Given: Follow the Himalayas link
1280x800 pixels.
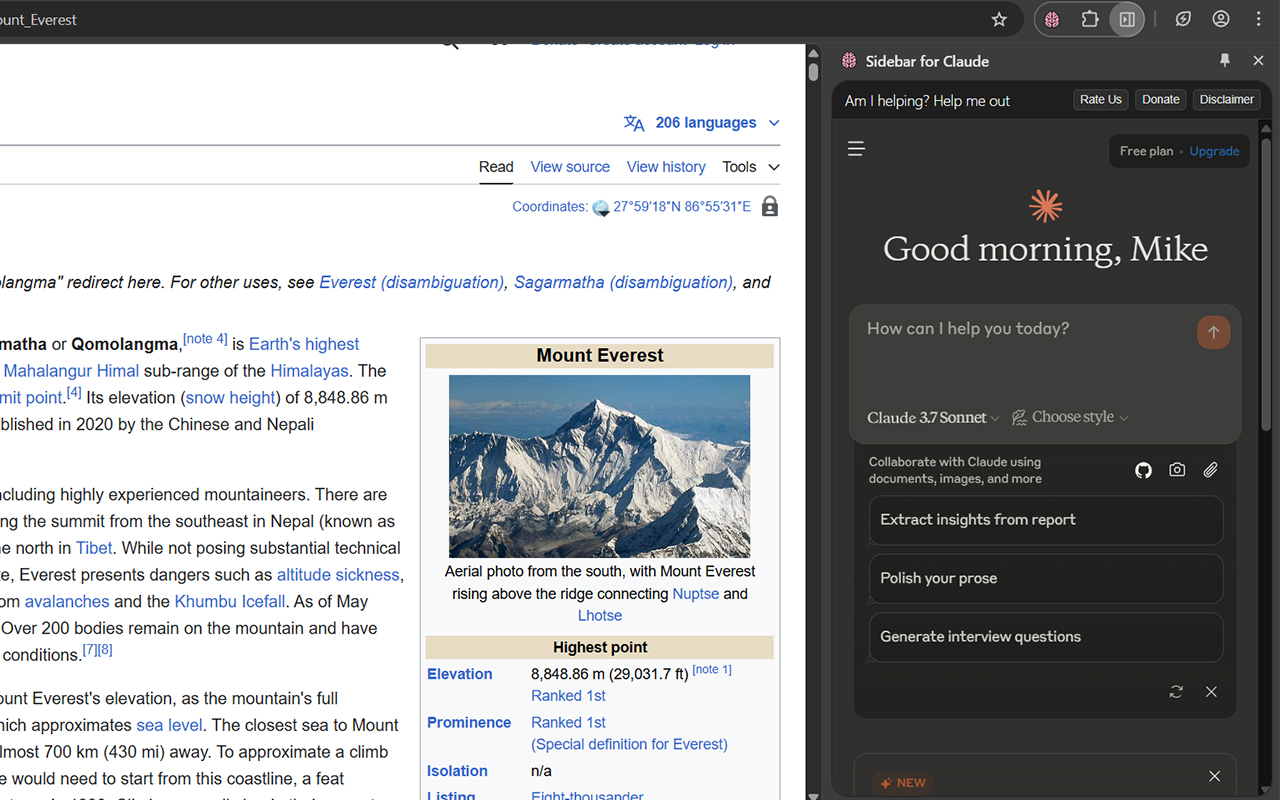Looking at the screenshot, I should (x=309, y=371).
